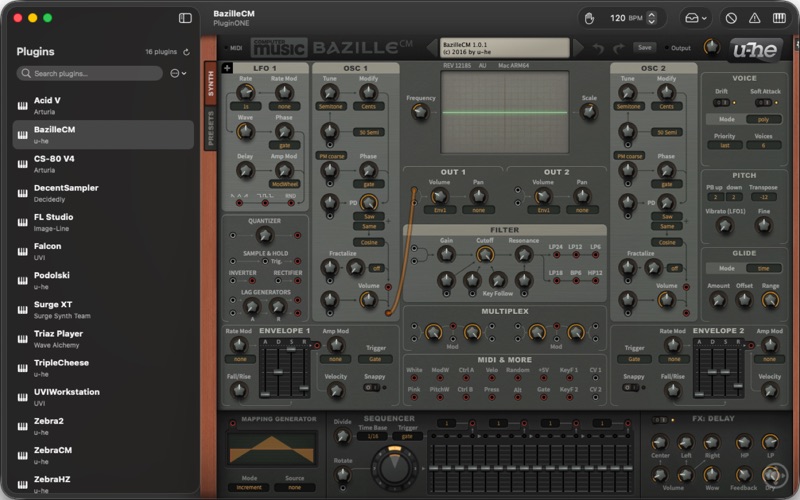Click the Save button
The image size is (800, 500).
[645, 47]
